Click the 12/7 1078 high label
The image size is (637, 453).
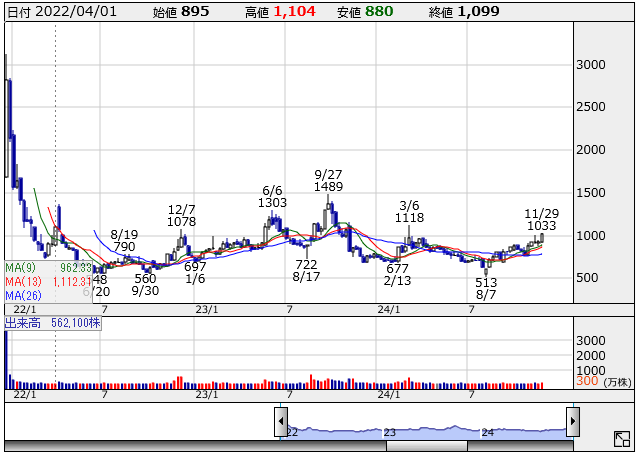pyautogui.click(x=182, y=215)
